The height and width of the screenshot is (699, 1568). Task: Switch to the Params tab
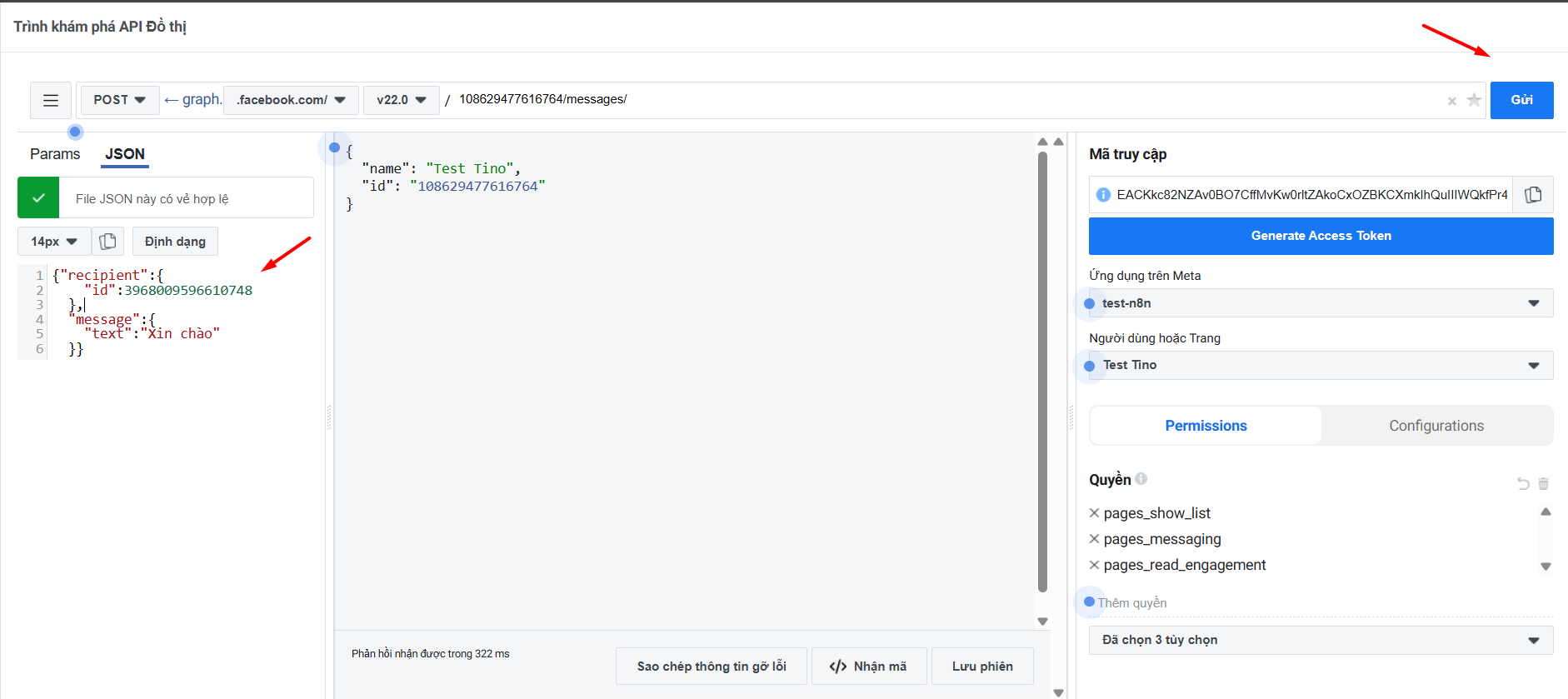(x=55, y=154)
